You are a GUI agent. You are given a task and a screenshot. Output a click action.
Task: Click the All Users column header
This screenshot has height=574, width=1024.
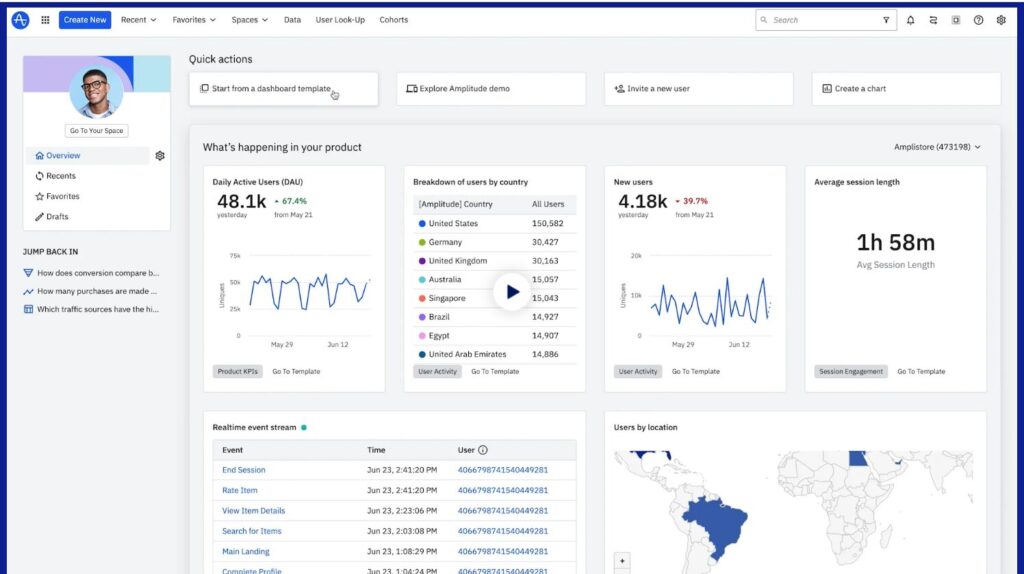(547, 204)
